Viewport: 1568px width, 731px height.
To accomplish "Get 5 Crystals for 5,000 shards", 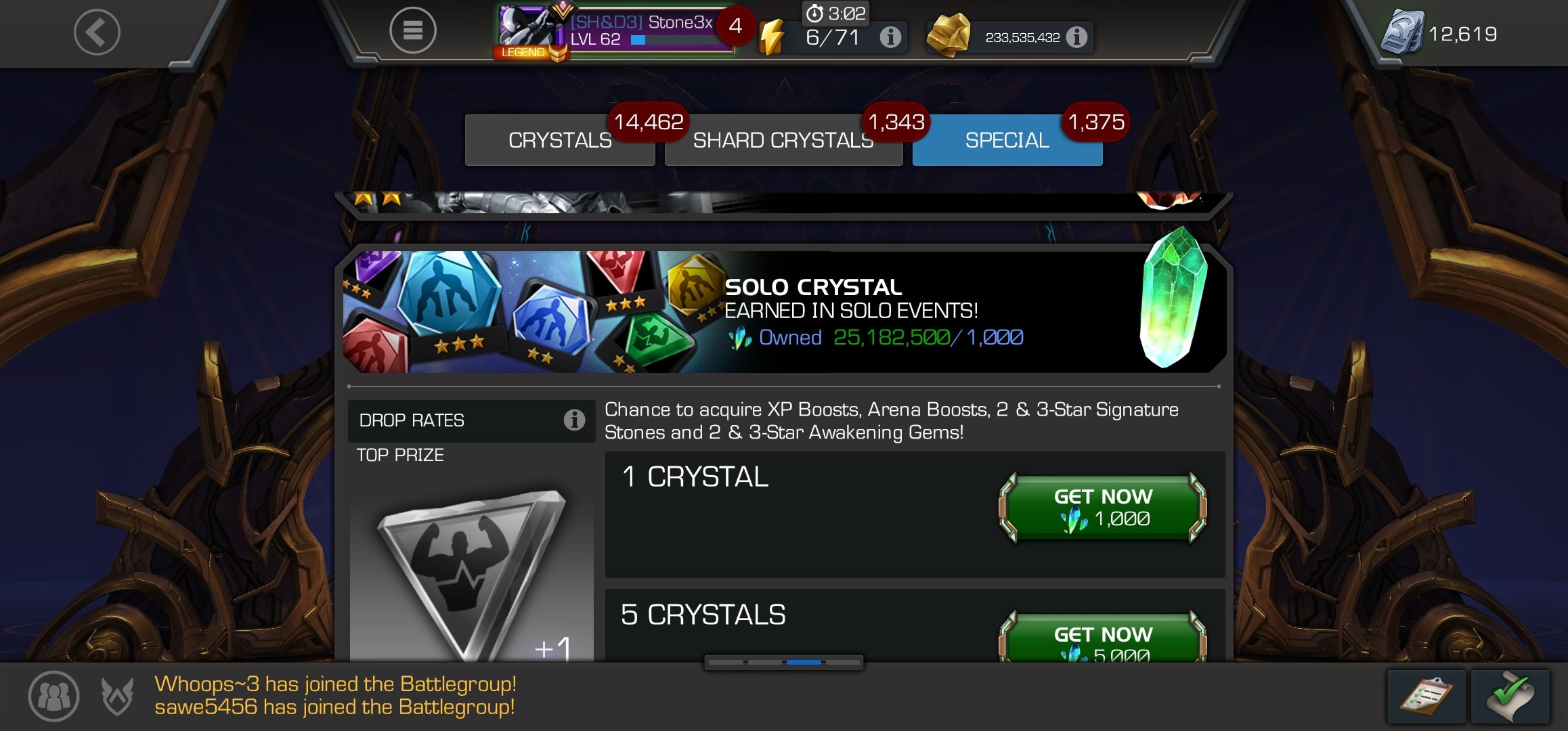I will click(1103, 637).
